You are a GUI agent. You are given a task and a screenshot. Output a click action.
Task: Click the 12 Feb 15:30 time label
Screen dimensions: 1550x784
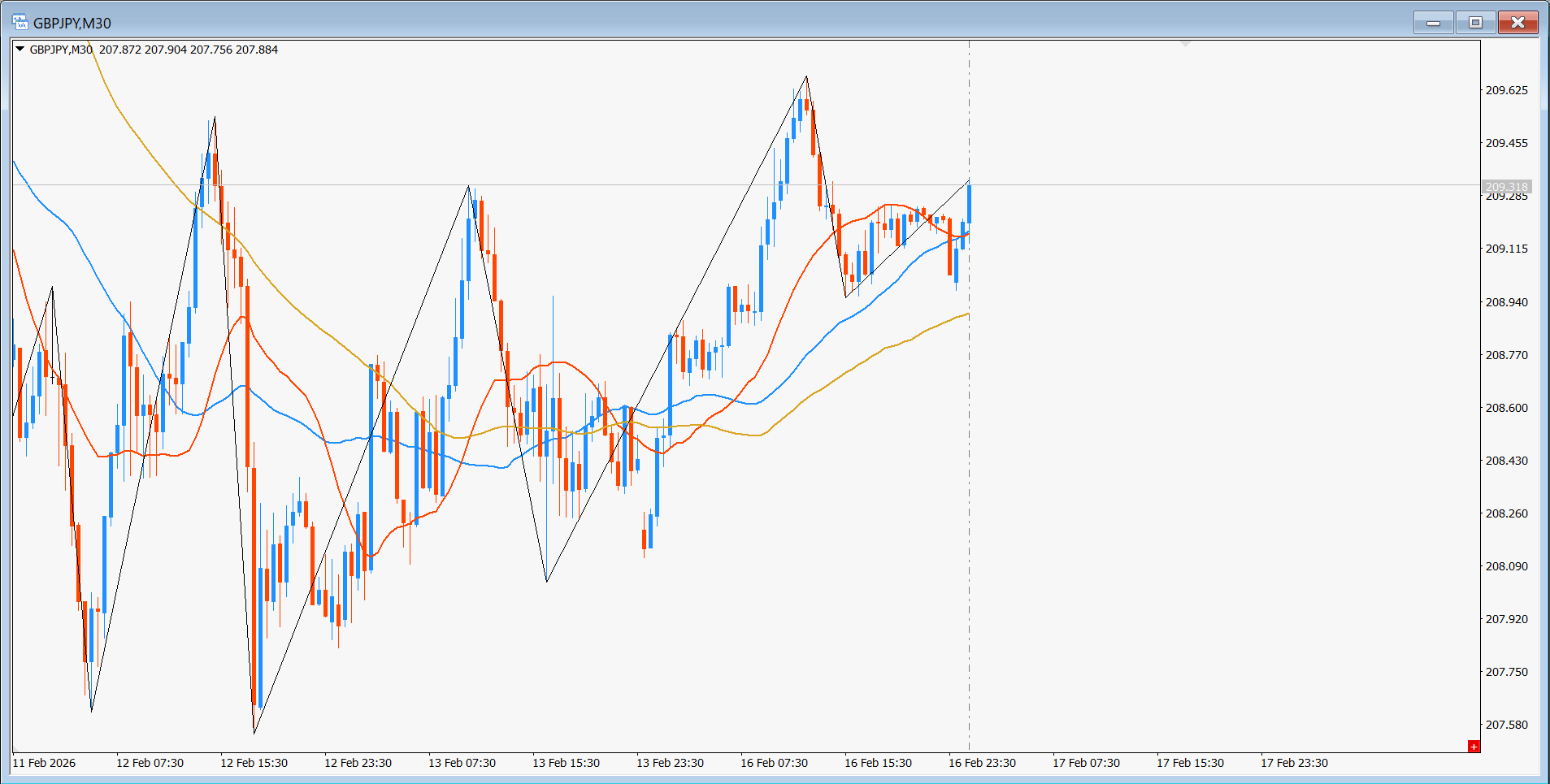[x=254, y=763]
